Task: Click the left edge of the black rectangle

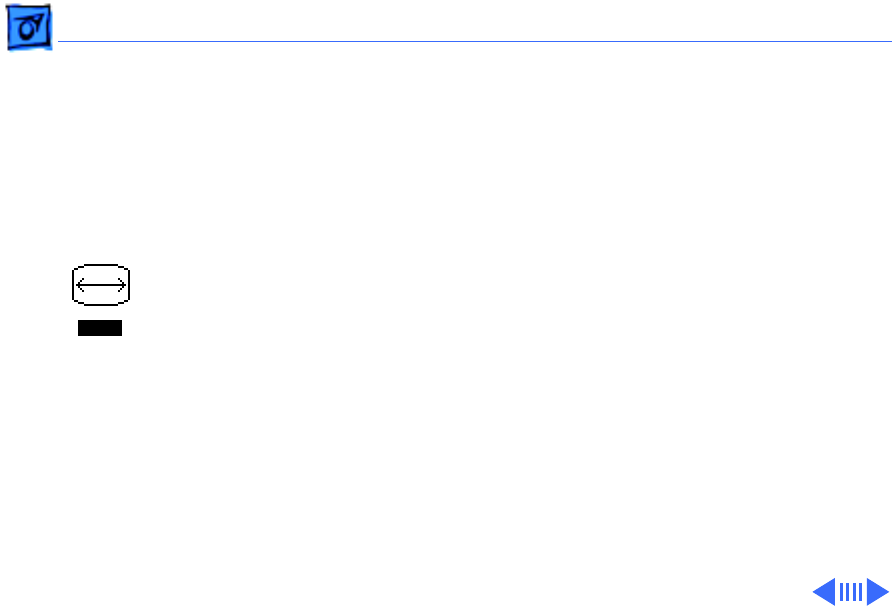Action: [x=79, y=328]
